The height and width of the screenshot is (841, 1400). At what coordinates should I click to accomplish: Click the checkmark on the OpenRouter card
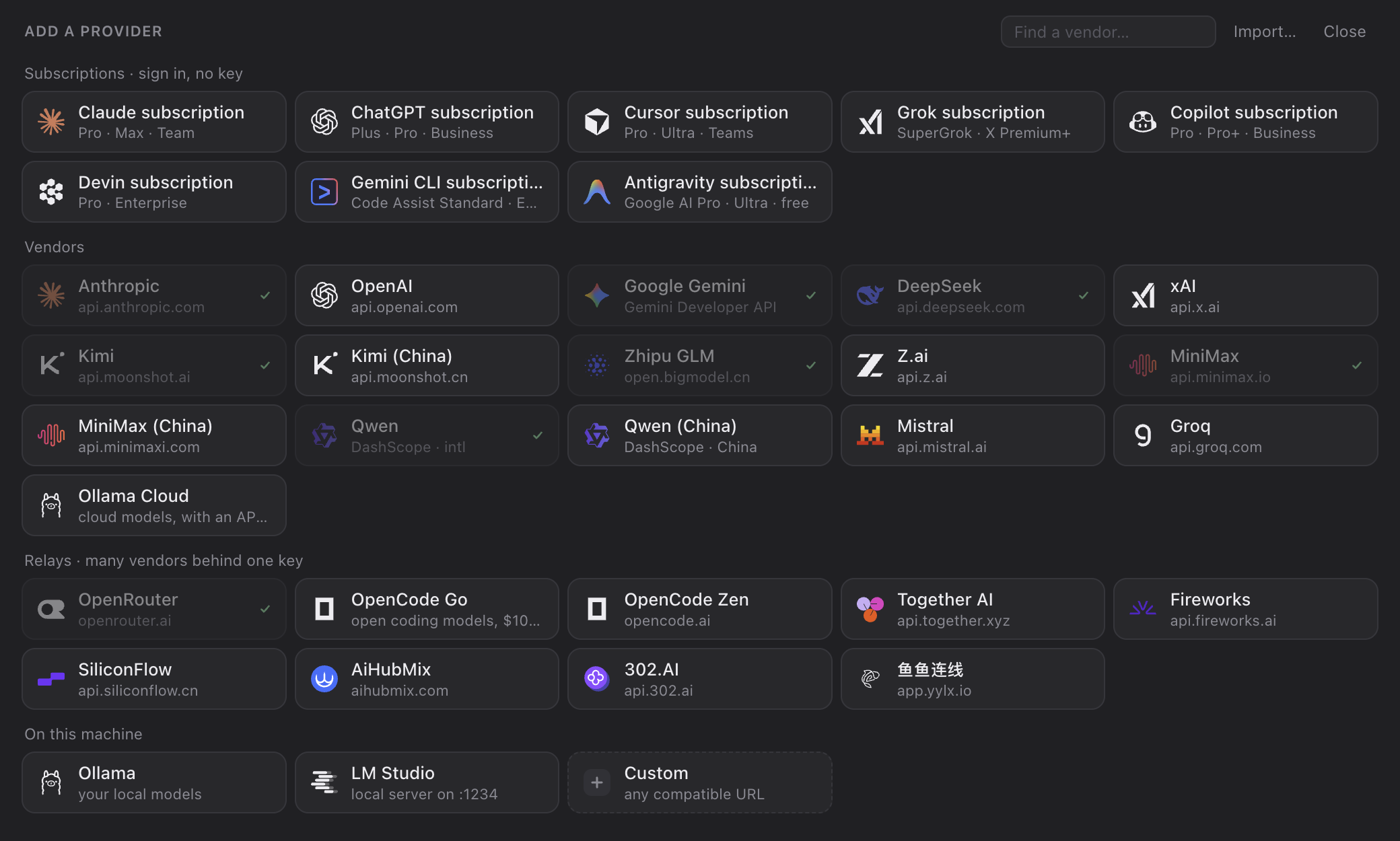click(265, 609)
